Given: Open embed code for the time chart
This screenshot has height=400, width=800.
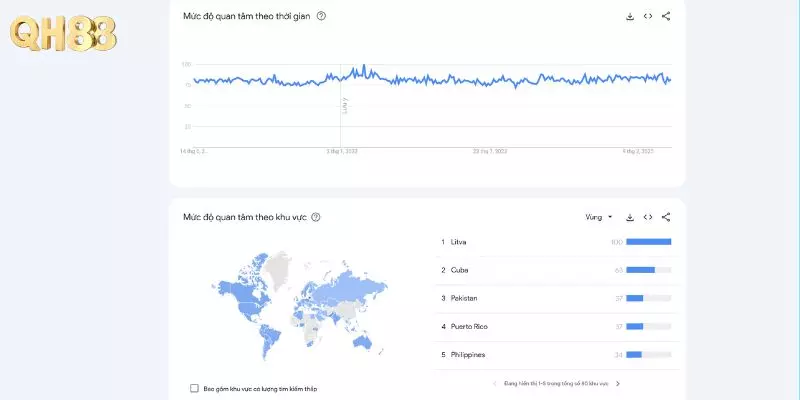Looking at the screenshot, I should point(648,16).
